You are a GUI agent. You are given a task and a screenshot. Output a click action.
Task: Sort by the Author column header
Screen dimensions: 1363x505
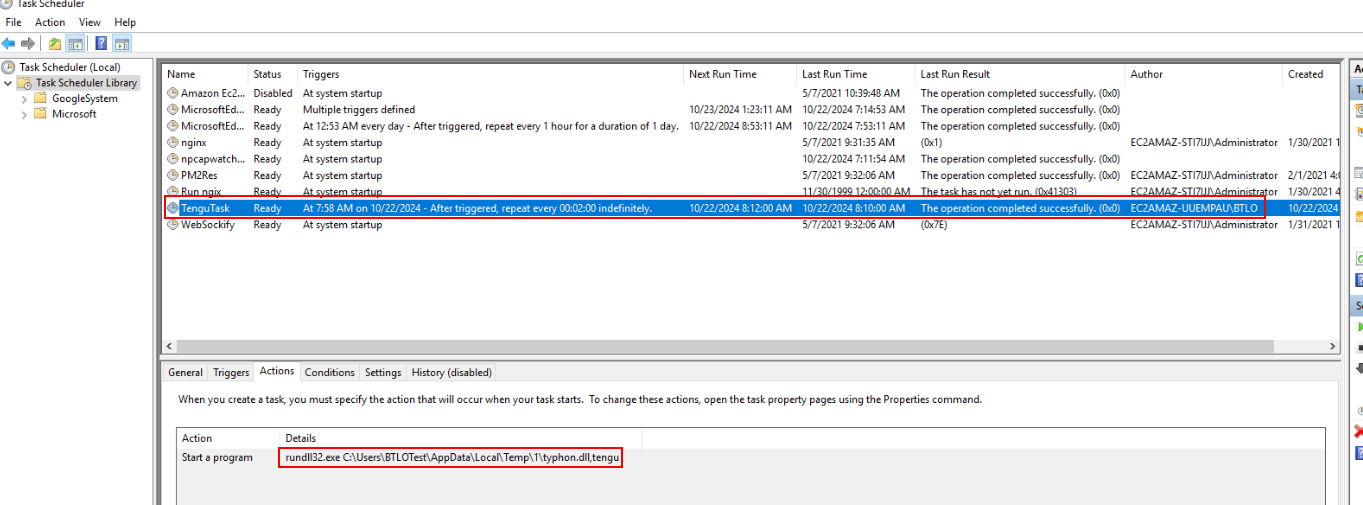1203,74
